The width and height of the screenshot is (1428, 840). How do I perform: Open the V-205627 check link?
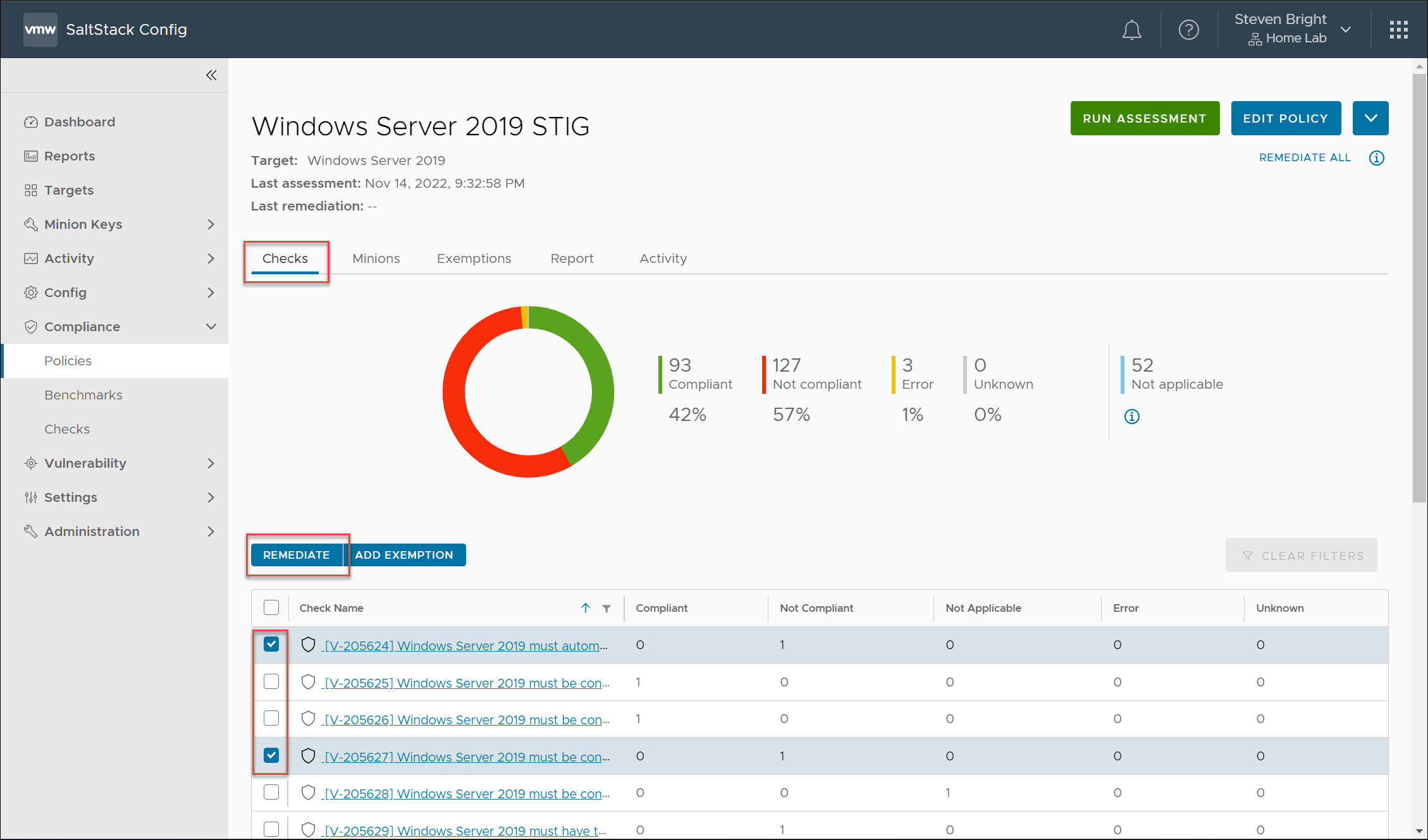(466, 757)
